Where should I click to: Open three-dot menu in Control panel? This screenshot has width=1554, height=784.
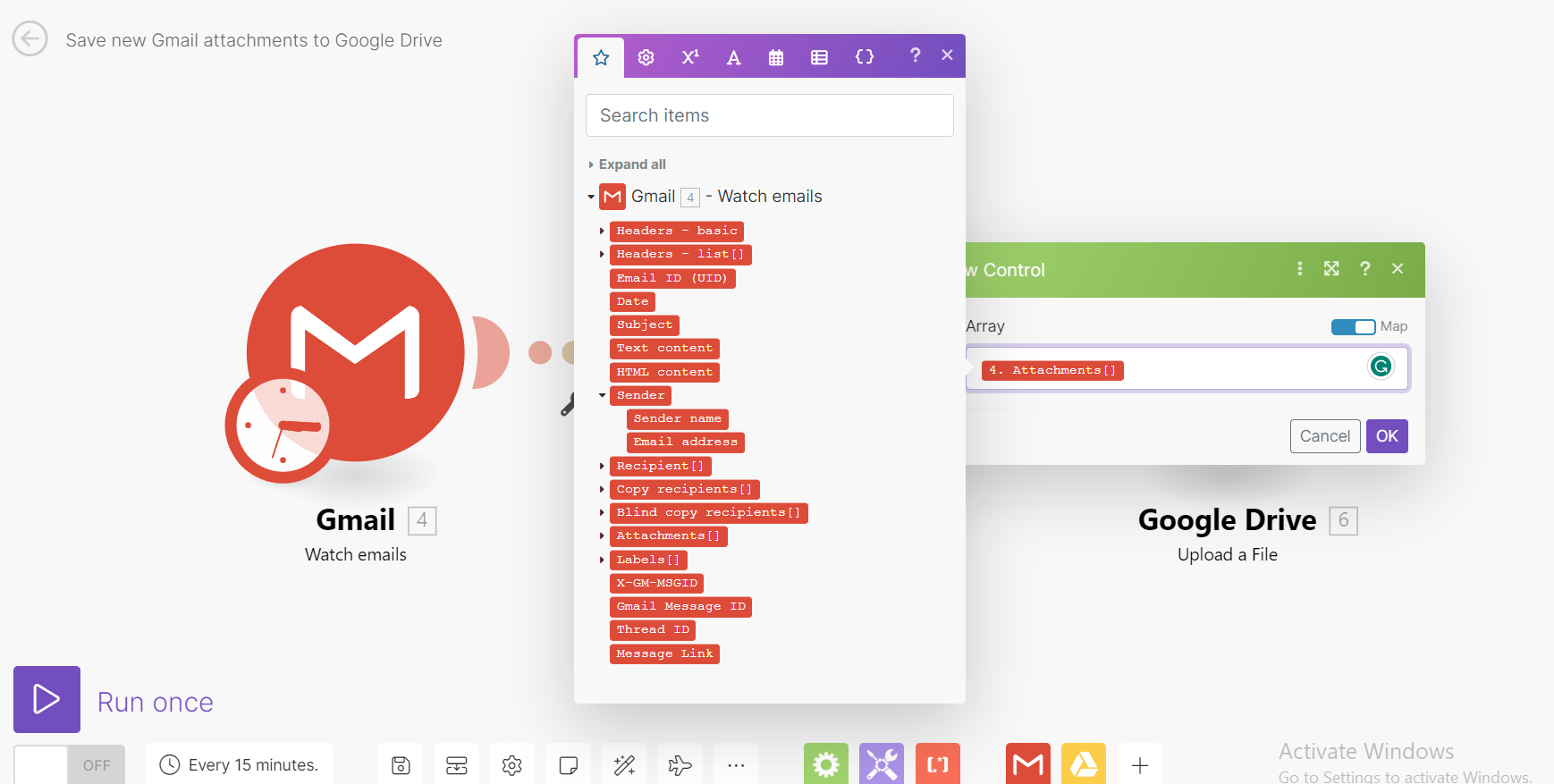(1300, 268)
